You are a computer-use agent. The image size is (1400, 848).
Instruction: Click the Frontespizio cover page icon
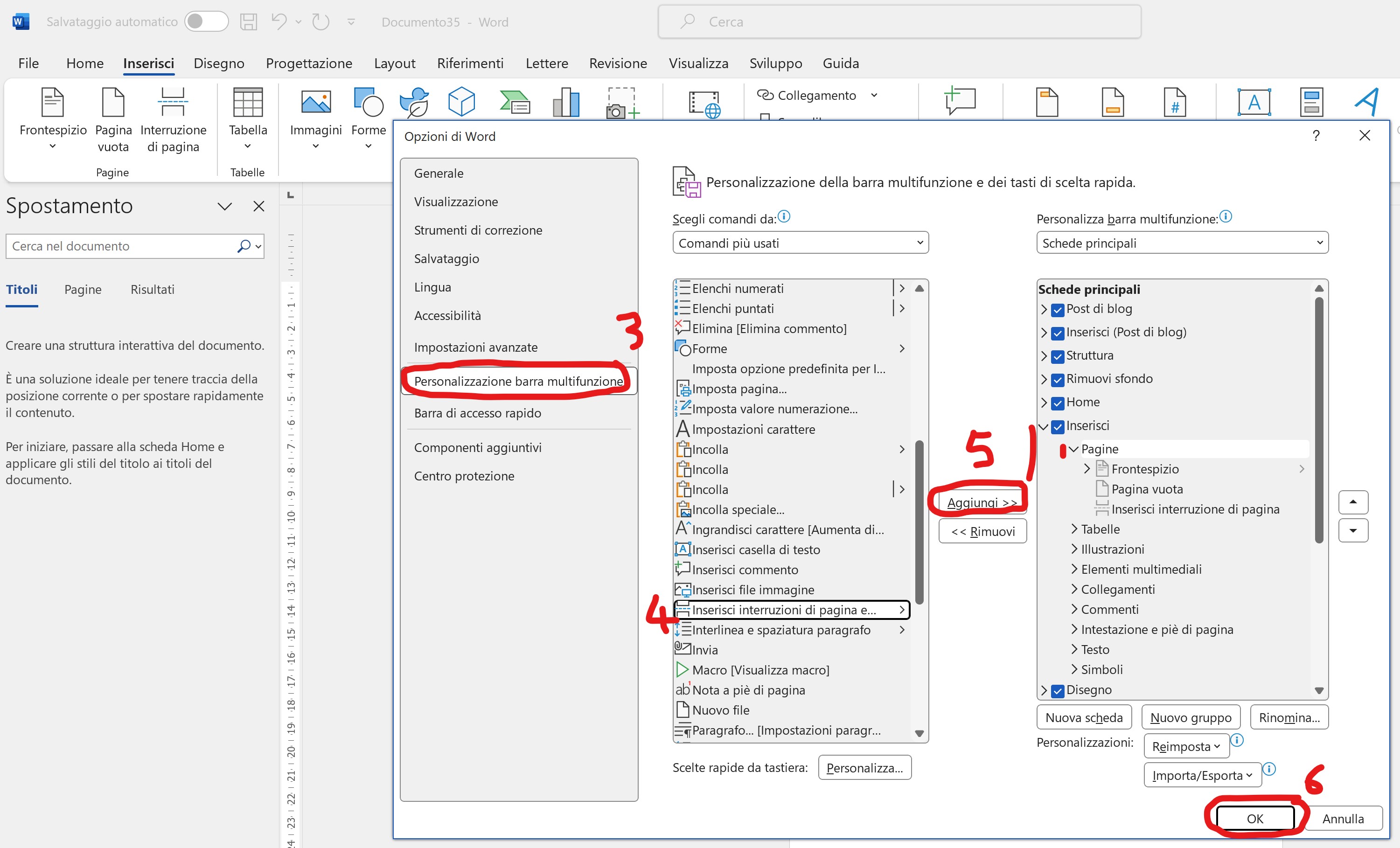pyautogui.click(x=52, y=102)
